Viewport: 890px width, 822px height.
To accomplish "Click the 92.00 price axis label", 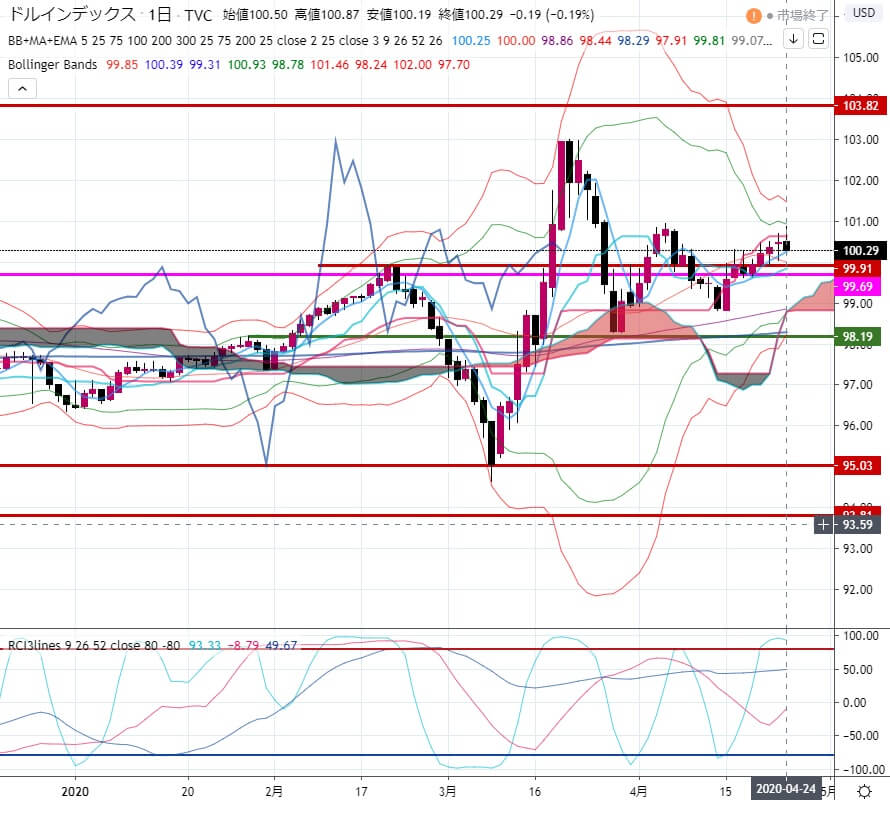I will pos(857,589).
